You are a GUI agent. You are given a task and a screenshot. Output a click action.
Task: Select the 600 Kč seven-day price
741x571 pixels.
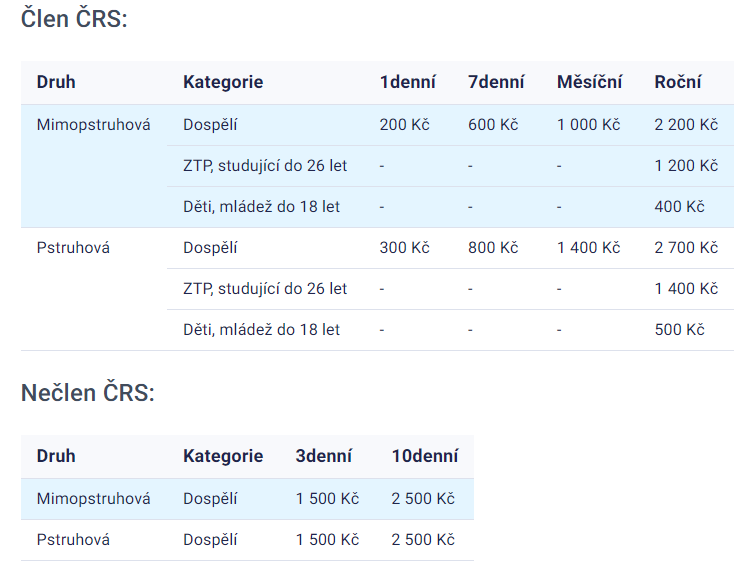(493, 125)
